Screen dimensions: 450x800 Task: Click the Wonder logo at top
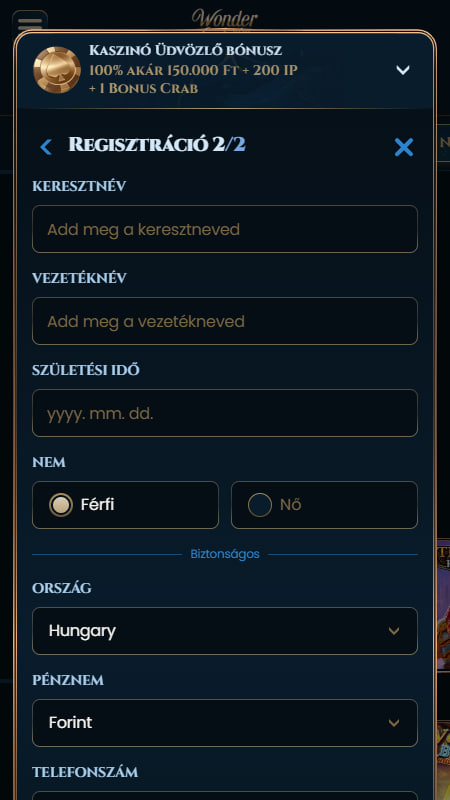pyautogui.click(x=225, y=19)
